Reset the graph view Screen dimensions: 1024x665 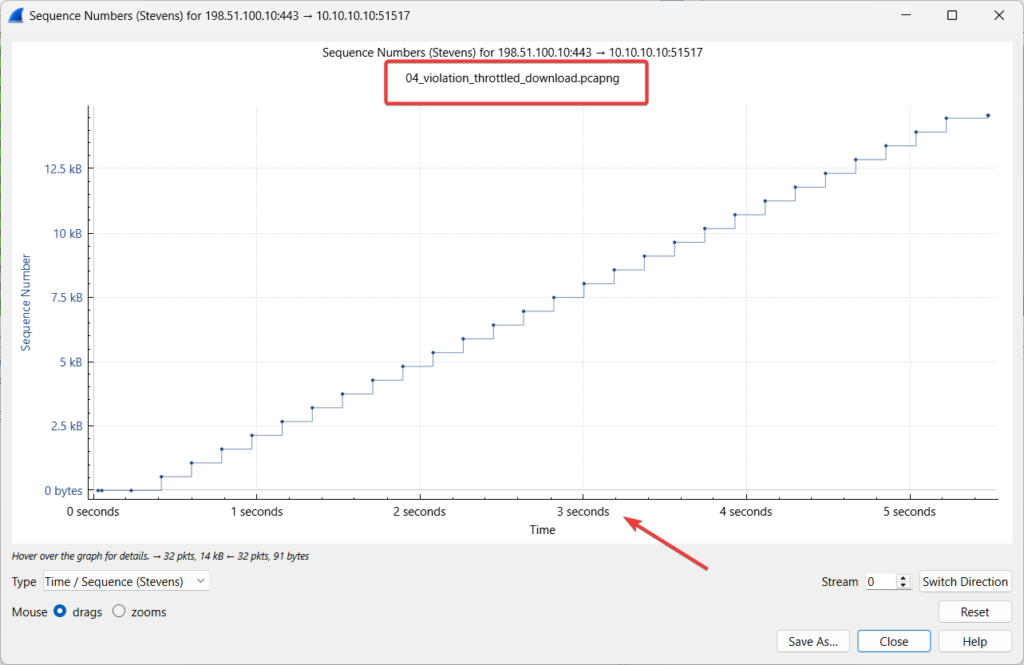[974, 611]
